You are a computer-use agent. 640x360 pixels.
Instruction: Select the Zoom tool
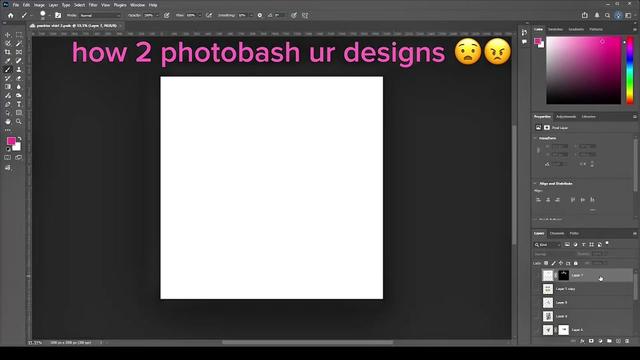[x=19, y=122]
